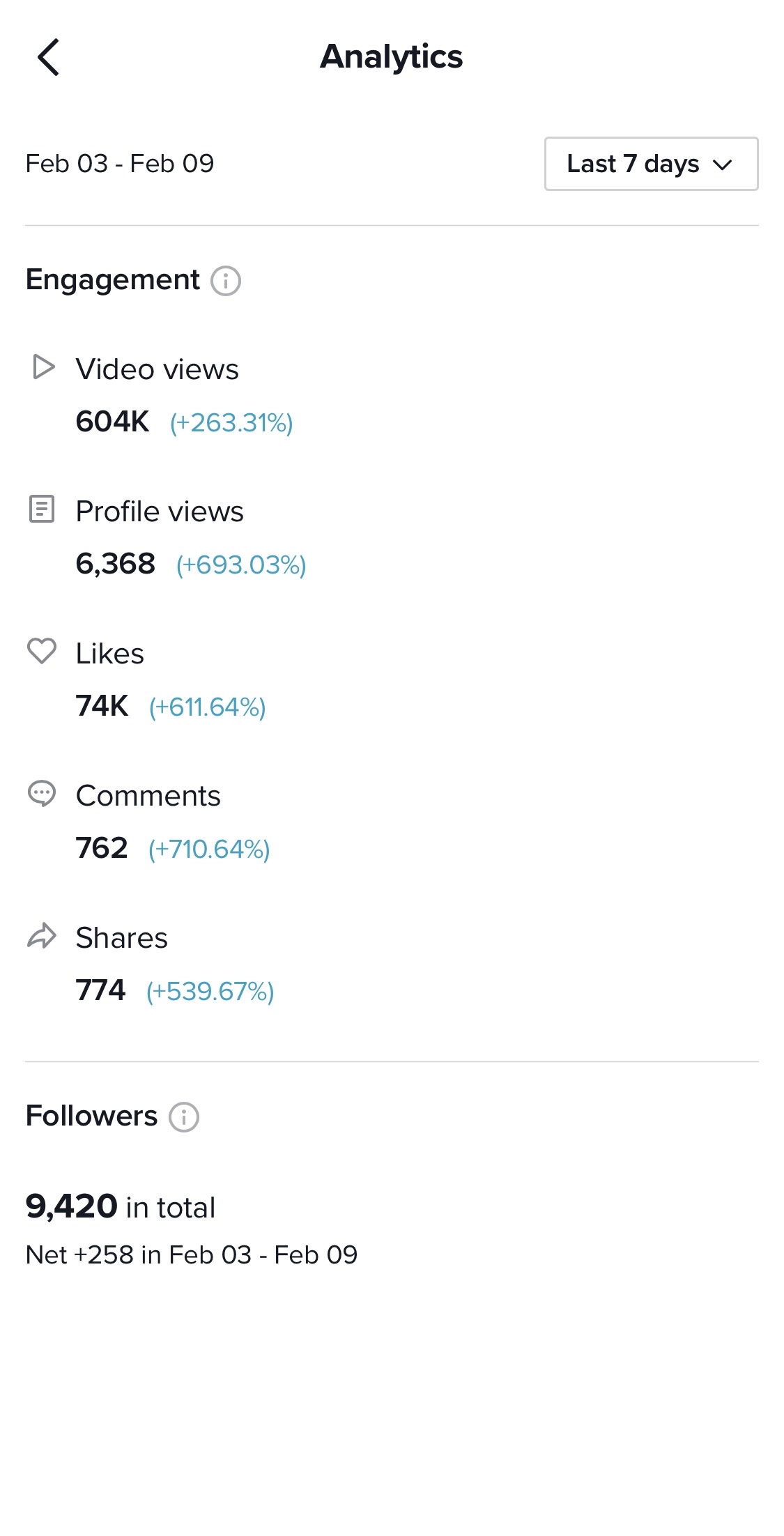This screenshot has width=784, height=1536.
Task: Open Followers info tooltip icon
Action: pos(184,1117)
